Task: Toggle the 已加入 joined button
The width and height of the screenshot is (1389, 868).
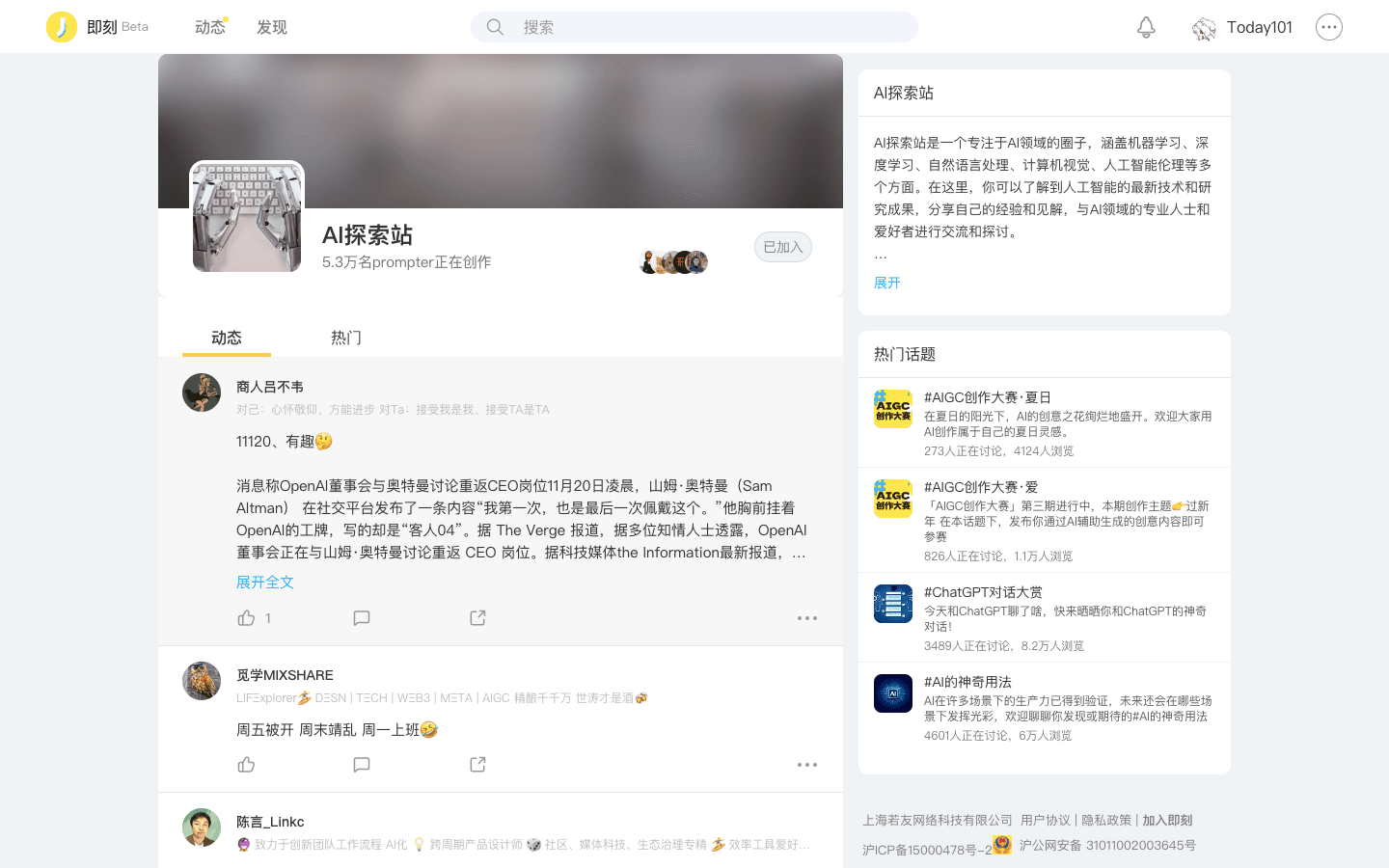Action: 783,247
